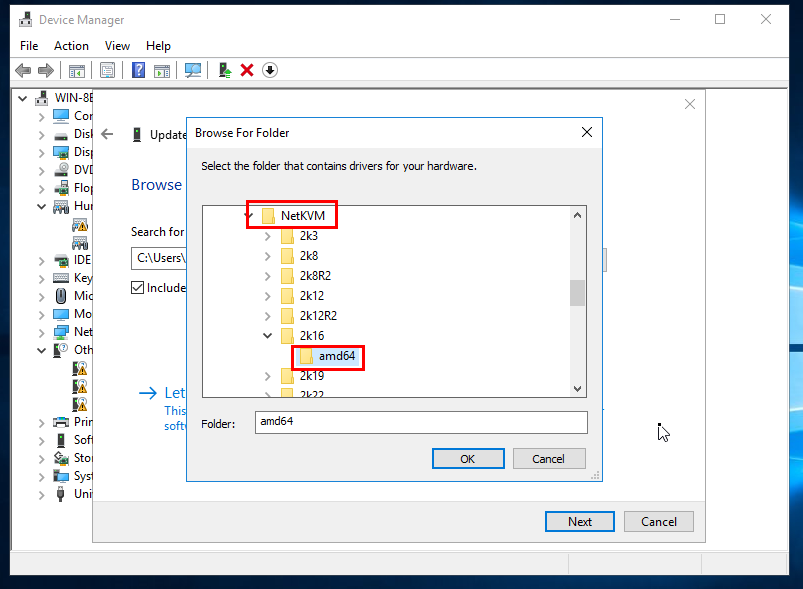The height and width of the screenshot is (589, 803).
Task: Select first unknown device under Other devices
Action: click(80, 368)
